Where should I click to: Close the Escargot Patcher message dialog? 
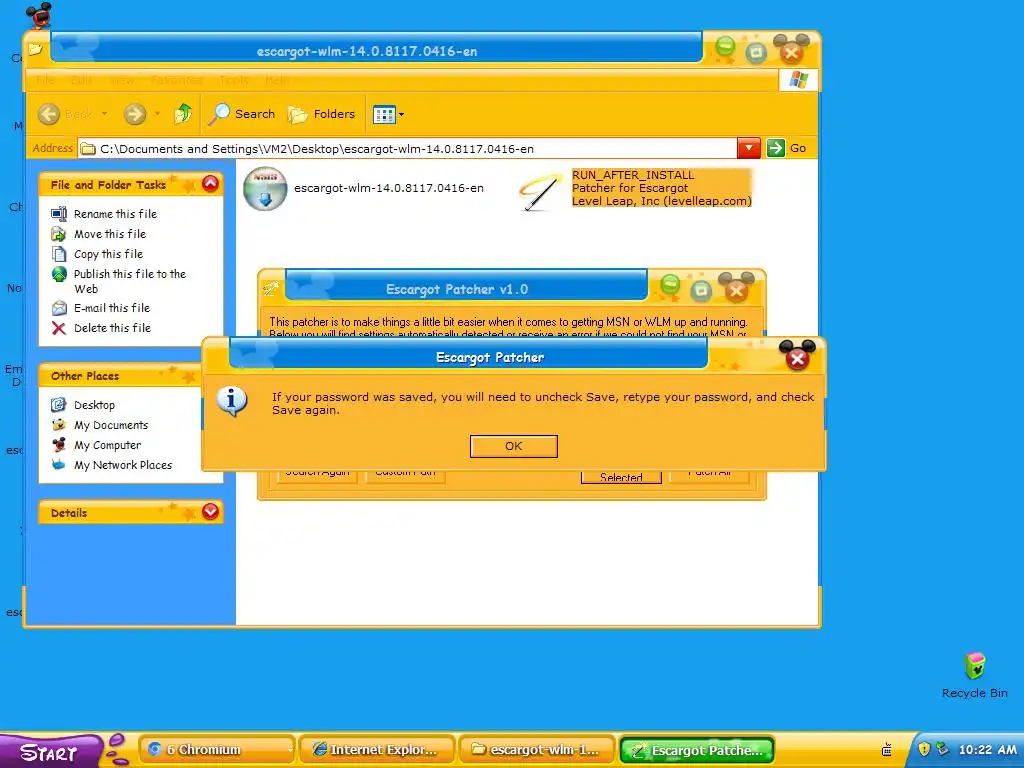coord(797,359)
